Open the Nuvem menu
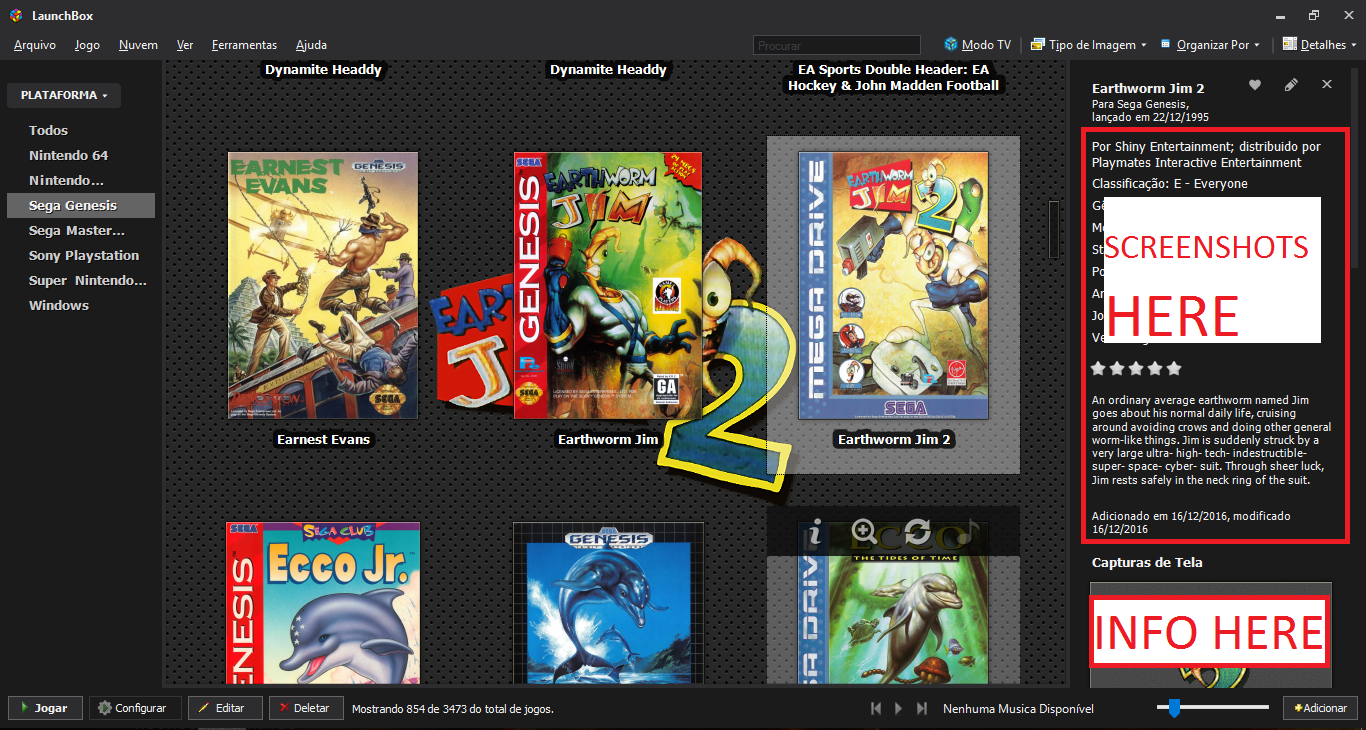Viewport: 1366px width, 730px height. [x=138, y=45]
